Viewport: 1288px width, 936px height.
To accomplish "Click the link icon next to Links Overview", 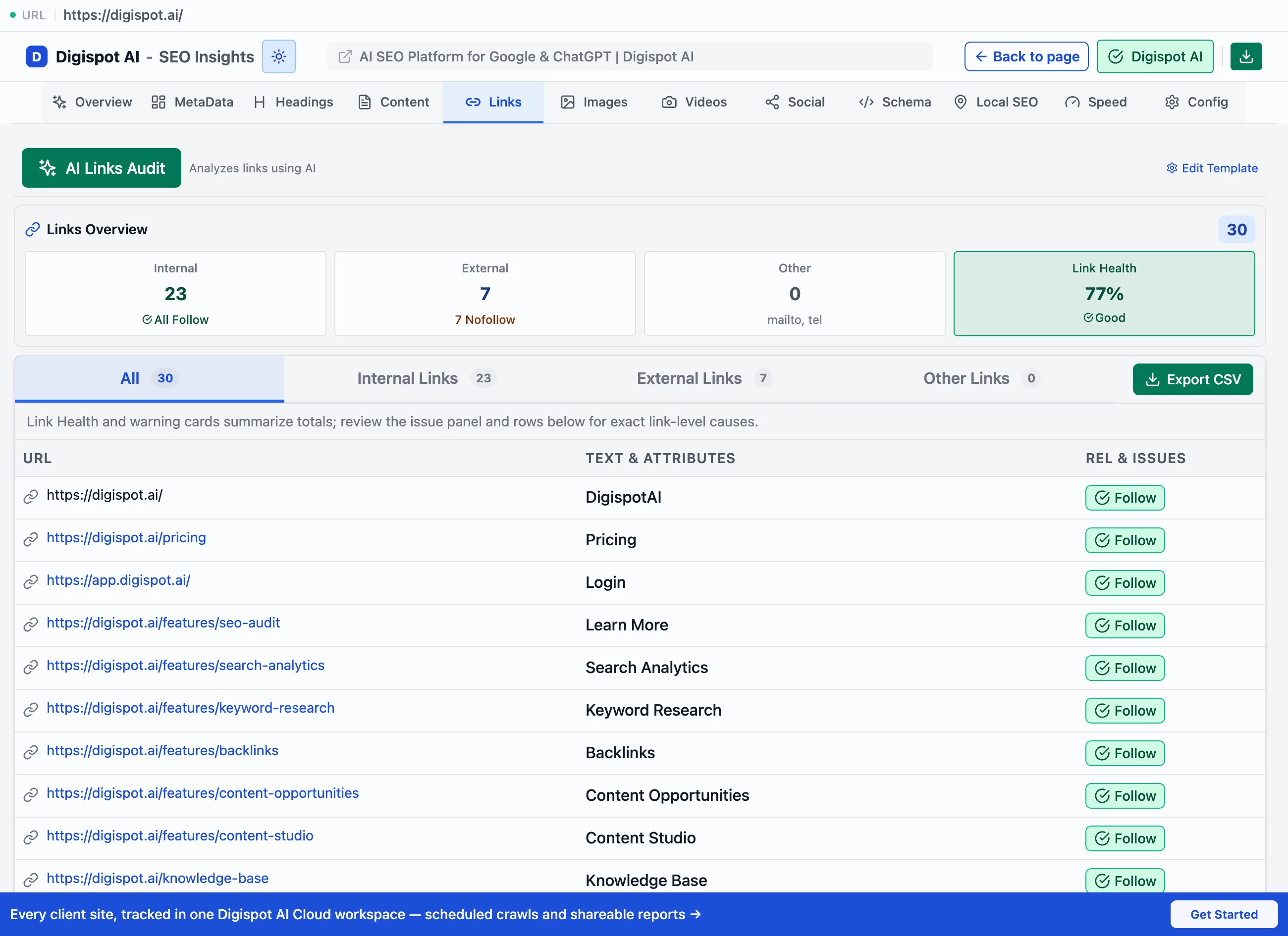I will (32, 229).
